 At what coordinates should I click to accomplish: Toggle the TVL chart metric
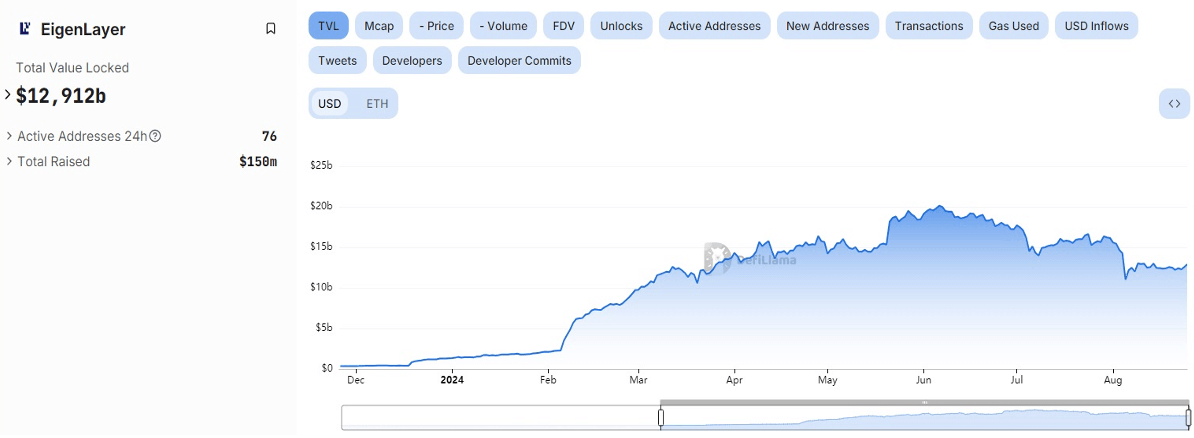(328, 26)
